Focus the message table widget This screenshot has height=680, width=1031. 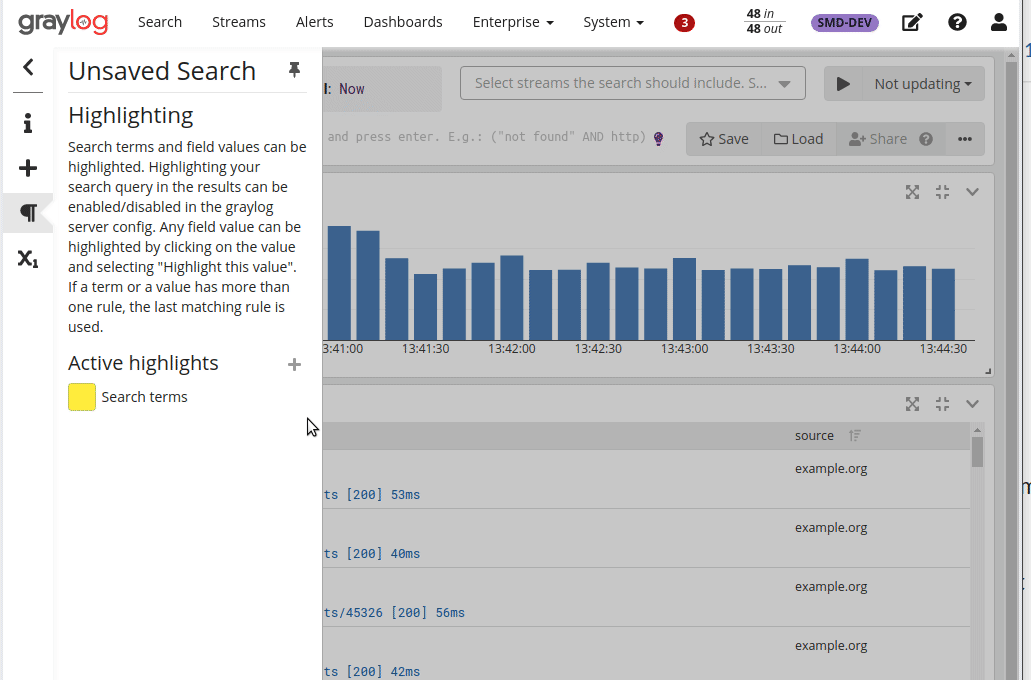coord(912,404)
